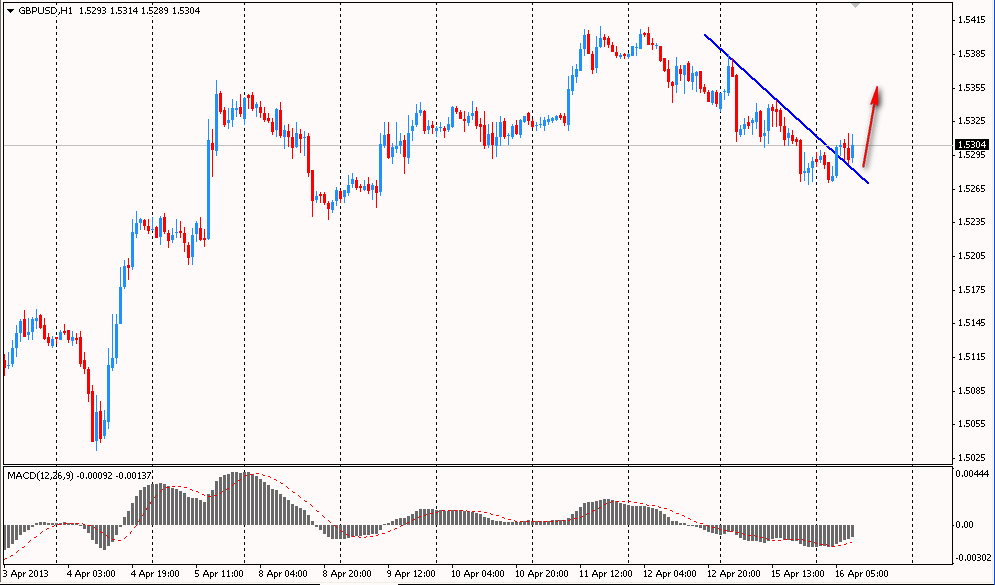
Task: Click the 5 Apr 11:00 time label
Action: tap(219, 574)
